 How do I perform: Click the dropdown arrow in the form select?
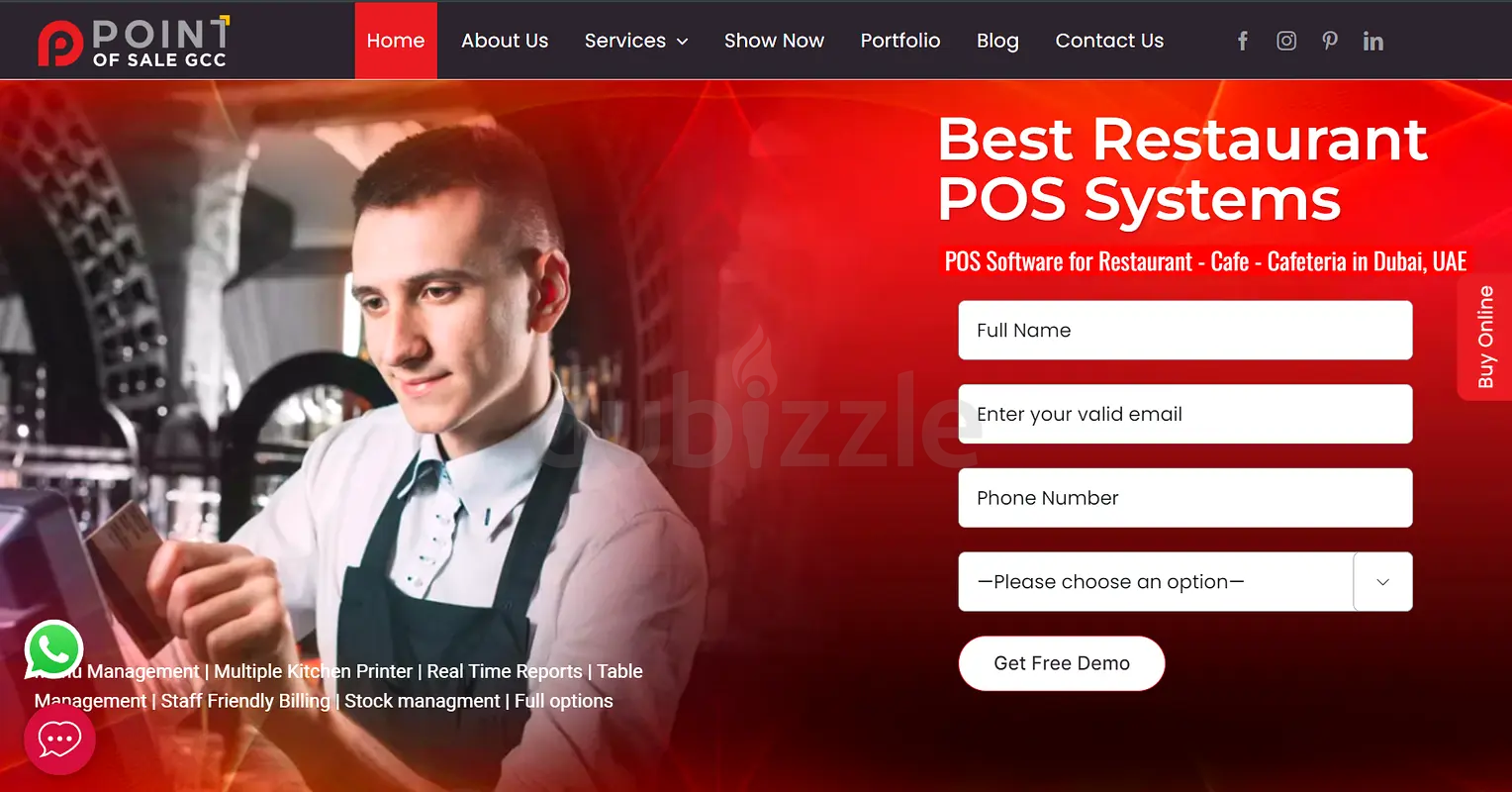point(1382,582)
